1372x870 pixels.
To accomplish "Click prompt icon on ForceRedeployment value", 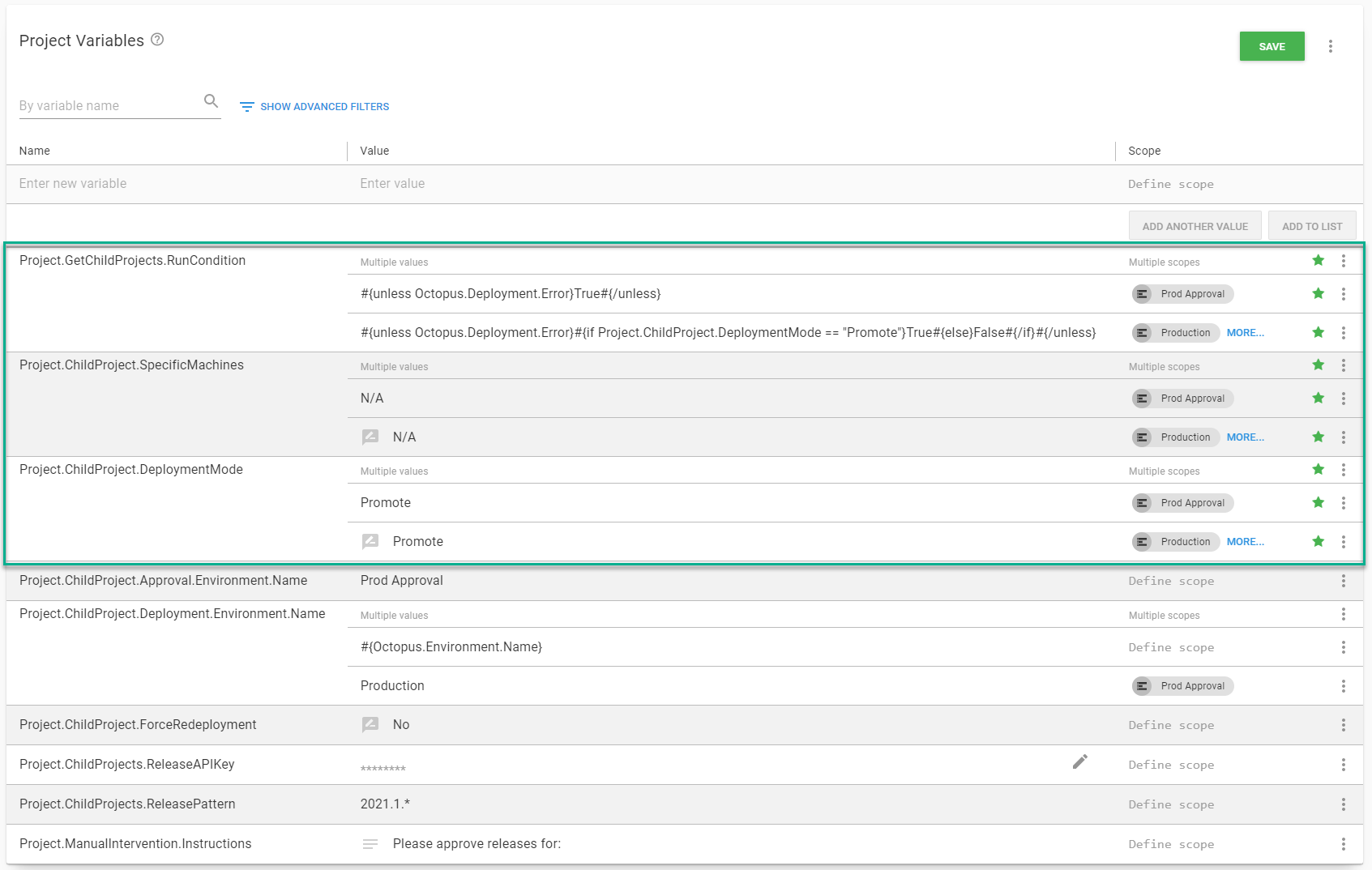I will pyautogui.click(x=370, y=725).
